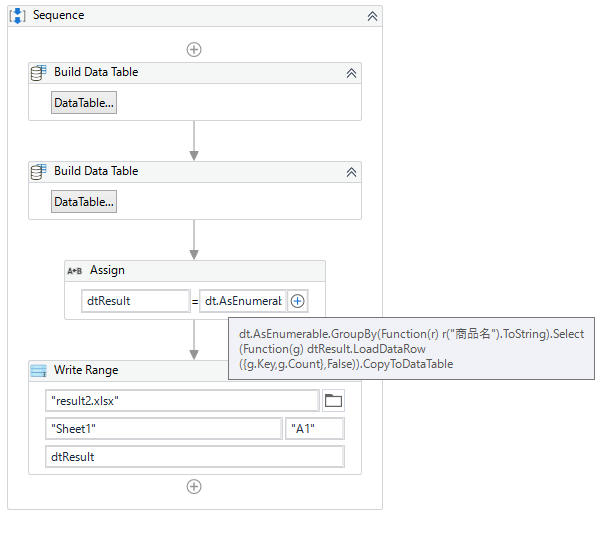This screenshot has width=605, height=543.
Task: Edit the "result2.xlsx" workbook path field
Action: 182,401
